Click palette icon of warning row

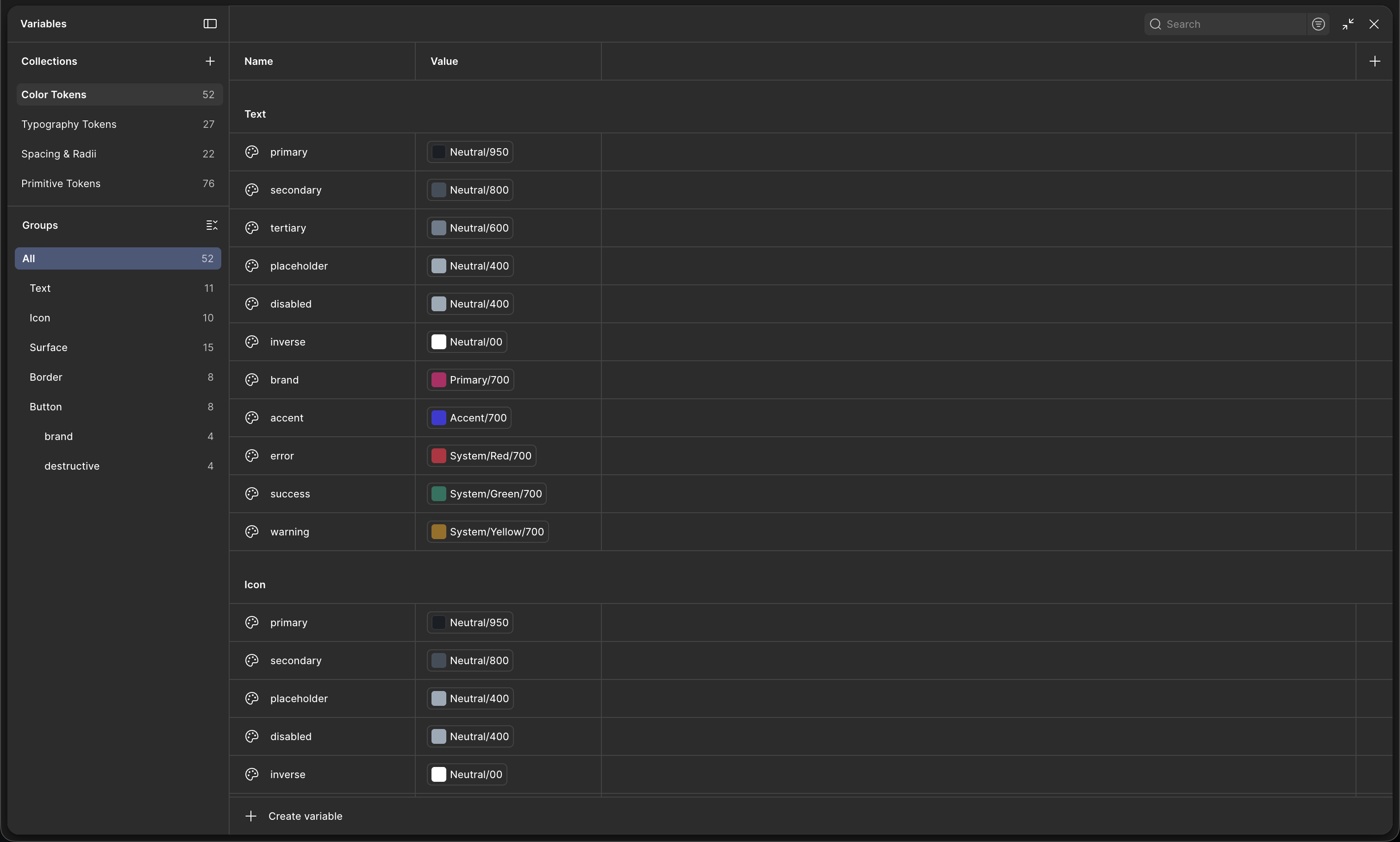point(252,532)
